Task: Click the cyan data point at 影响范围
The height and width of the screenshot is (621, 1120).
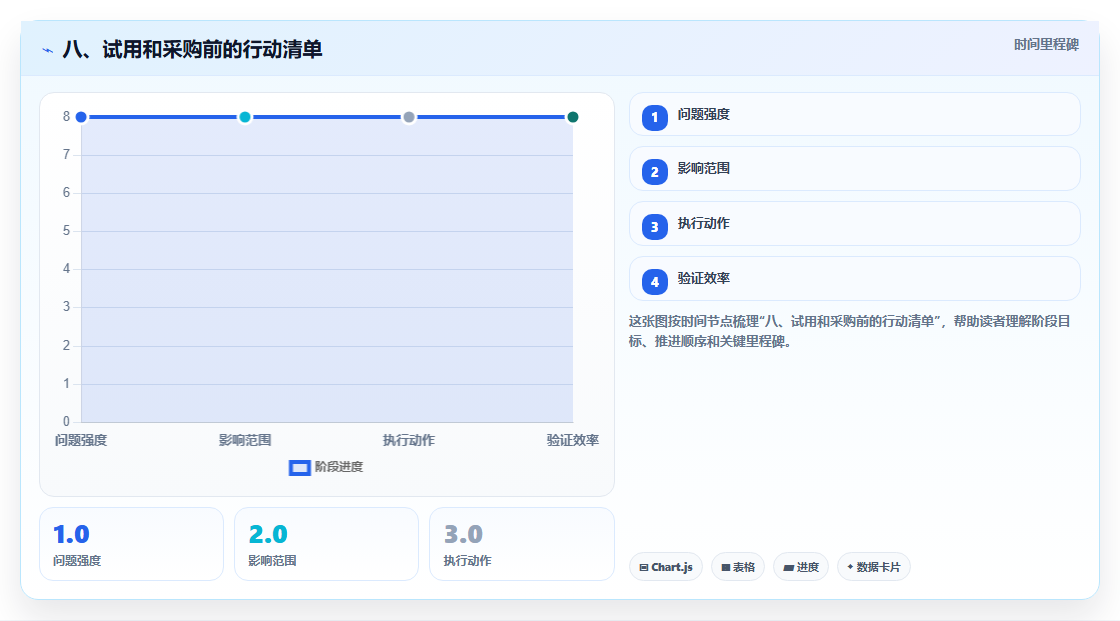Action: click(245, 117)
